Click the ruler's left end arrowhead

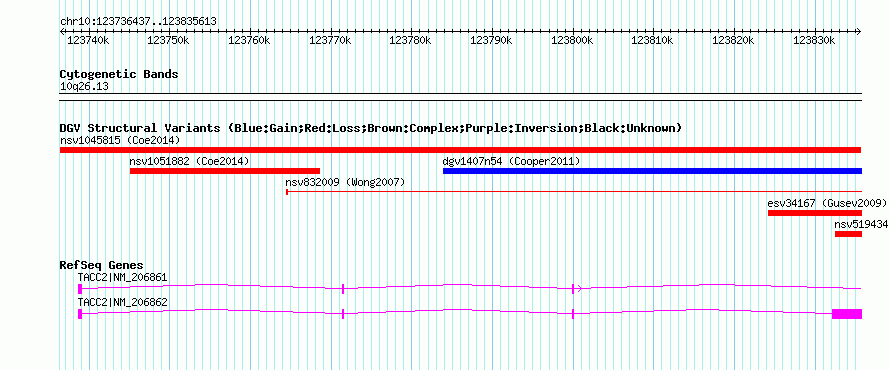(62, 32)
